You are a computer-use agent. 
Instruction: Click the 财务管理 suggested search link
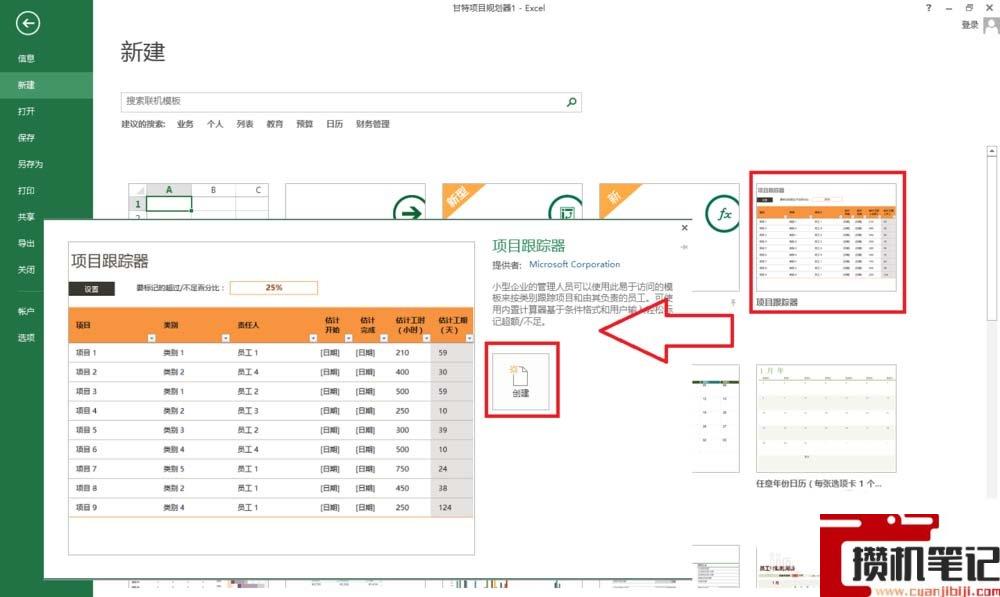pos(372,124)
